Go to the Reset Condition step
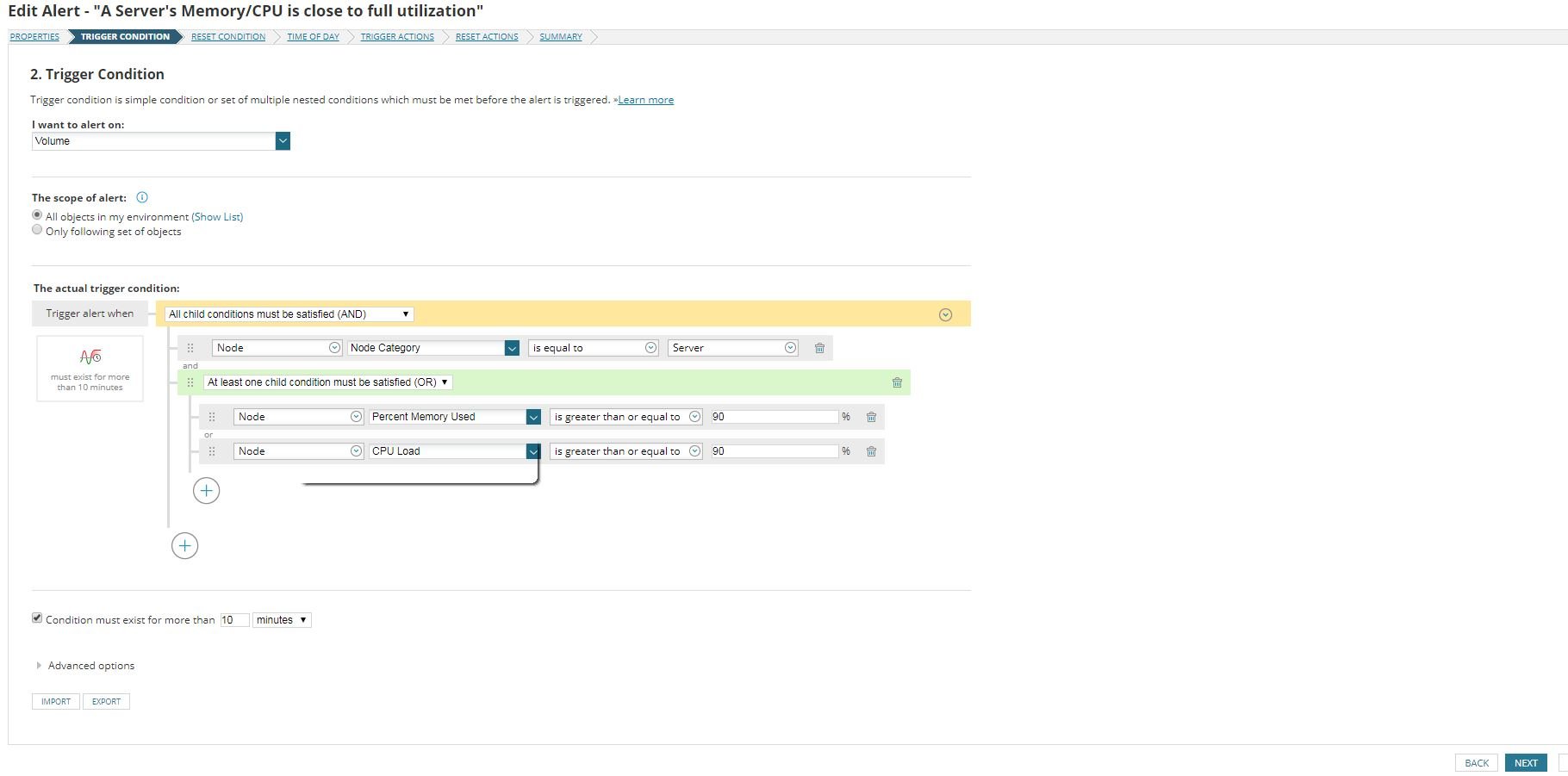Screen dimensions: 1568x776 228,37
